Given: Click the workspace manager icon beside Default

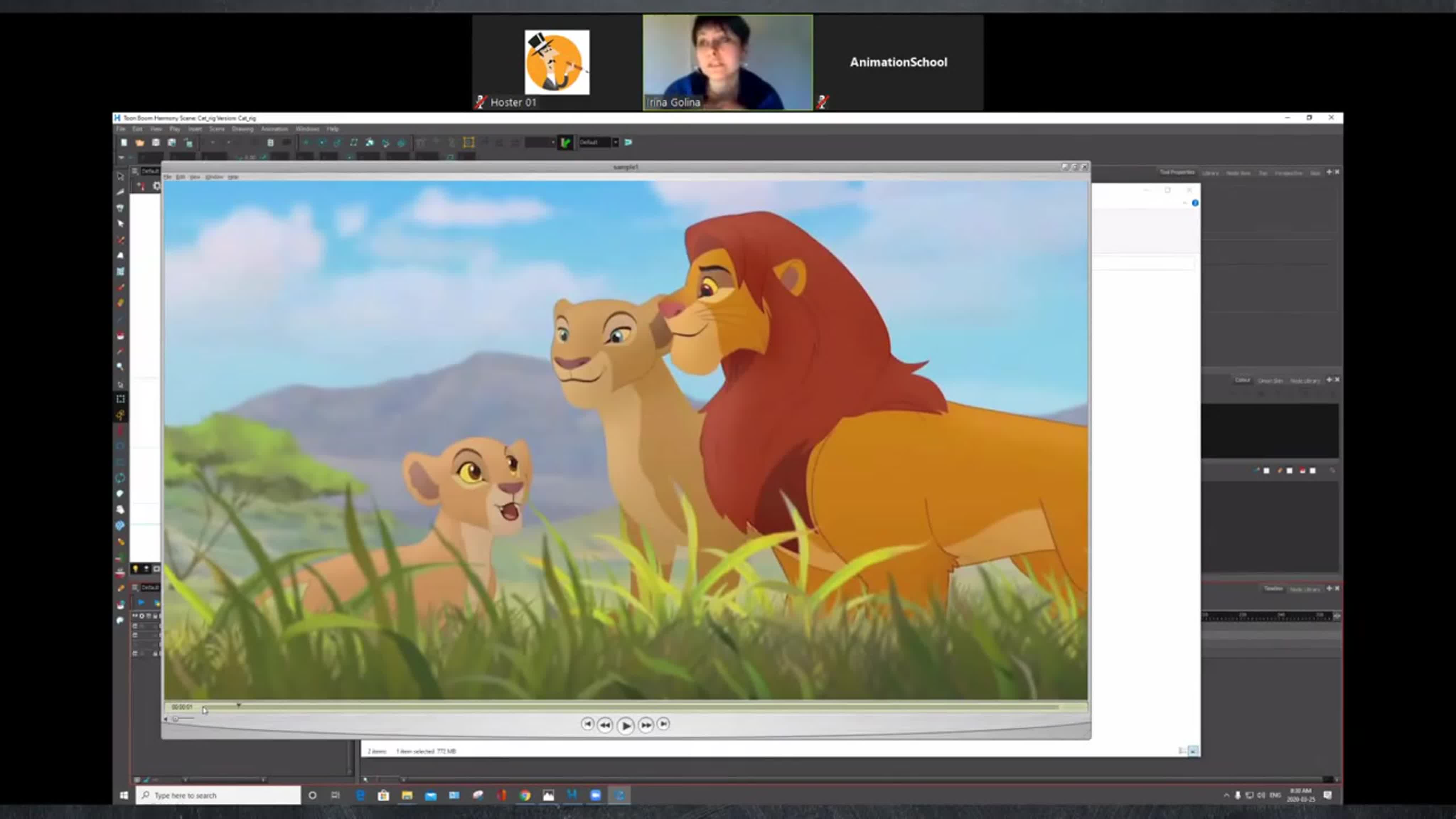Looking at the screenshot, I should click(628, 143).
